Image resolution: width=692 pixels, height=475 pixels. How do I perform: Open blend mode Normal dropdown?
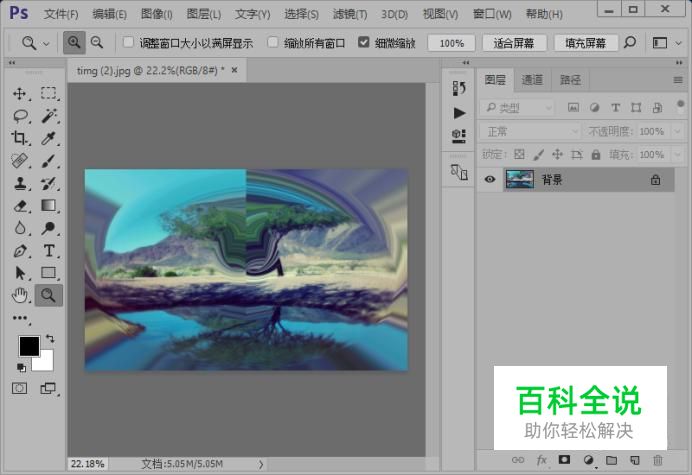pos(530,132)
